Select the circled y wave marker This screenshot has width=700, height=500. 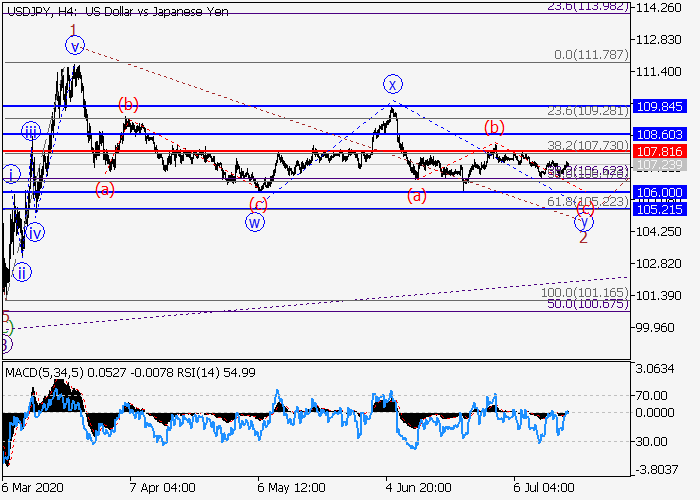[x=583, y=222]
